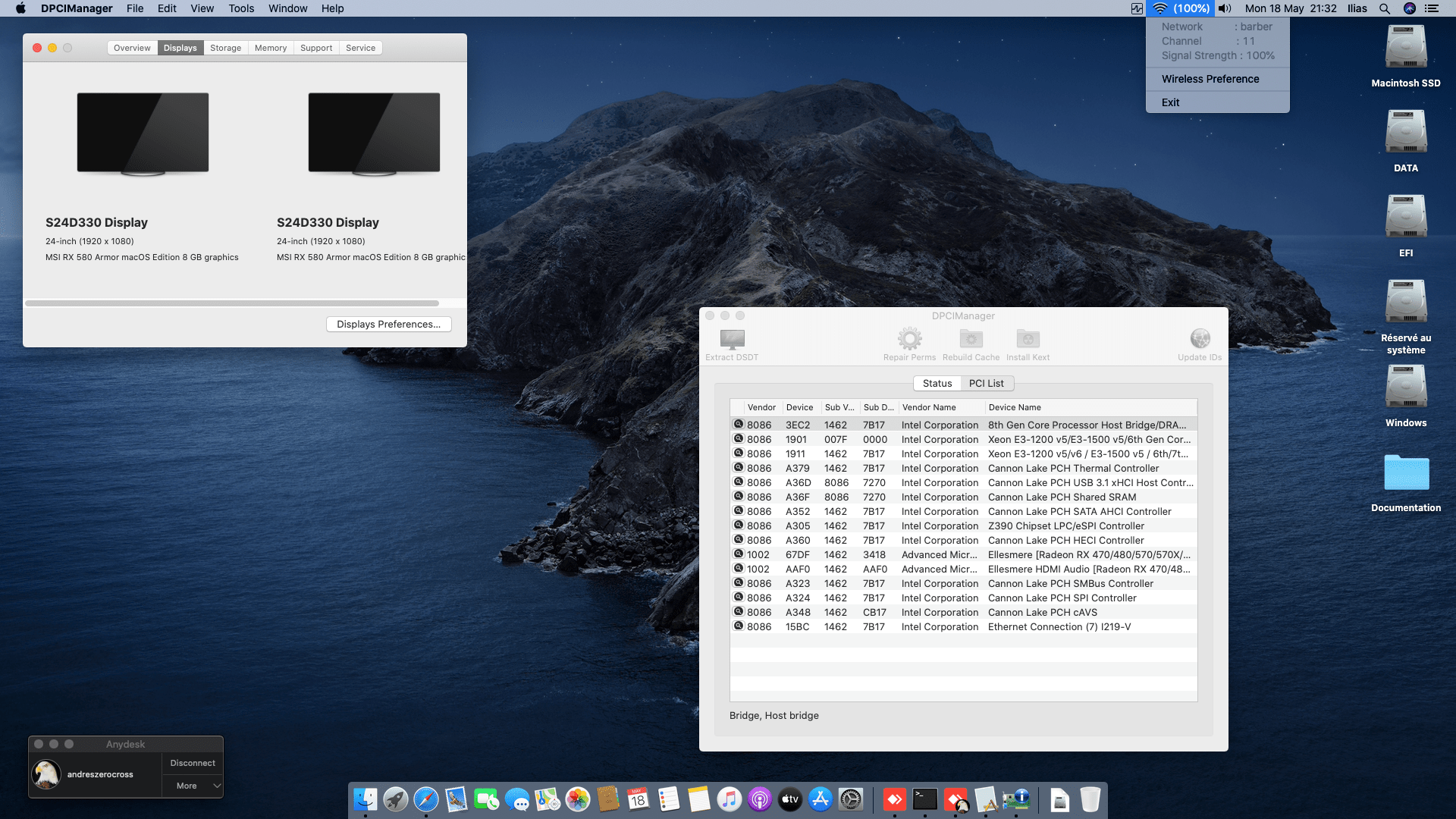Open Notification Center list icon
Image resolution: width=1456 pixels, height=819 pixels.
(x=1432, y=8)
